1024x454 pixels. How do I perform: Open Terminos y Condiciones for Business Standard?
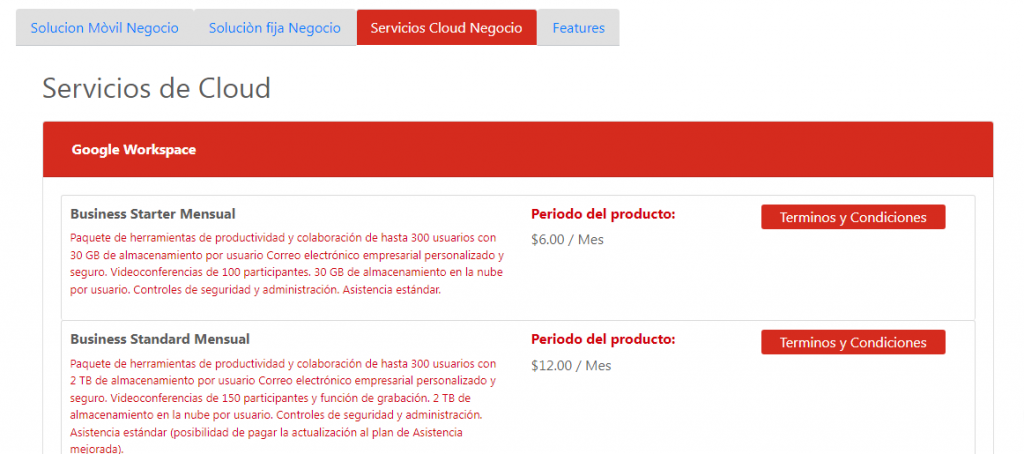coord(853,342)
